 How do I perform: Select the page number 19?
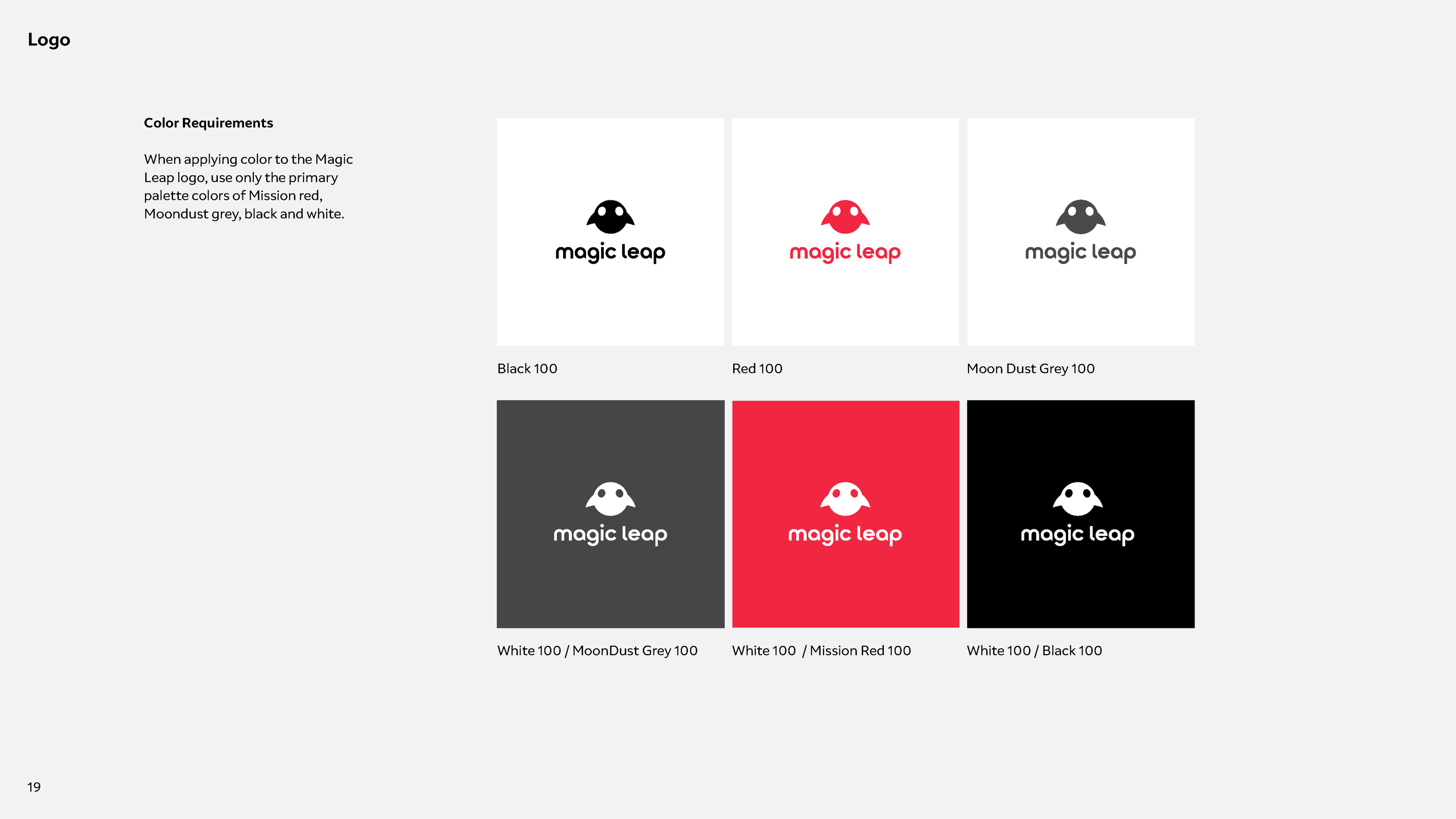[x=34, y=788]
